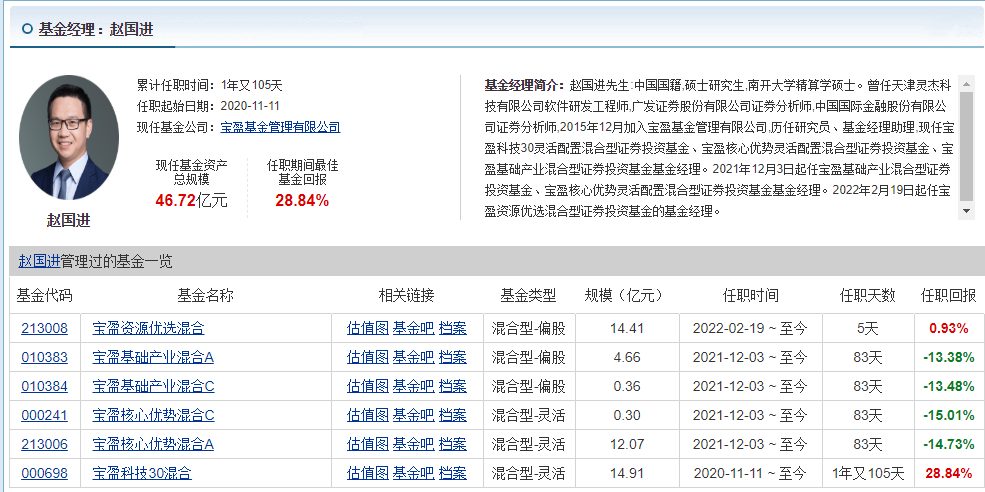The height and width of the screenshot is (492, 985).
Task: Open 档案 for 宝盈科技30混合
Action: [x=453, y=473]
